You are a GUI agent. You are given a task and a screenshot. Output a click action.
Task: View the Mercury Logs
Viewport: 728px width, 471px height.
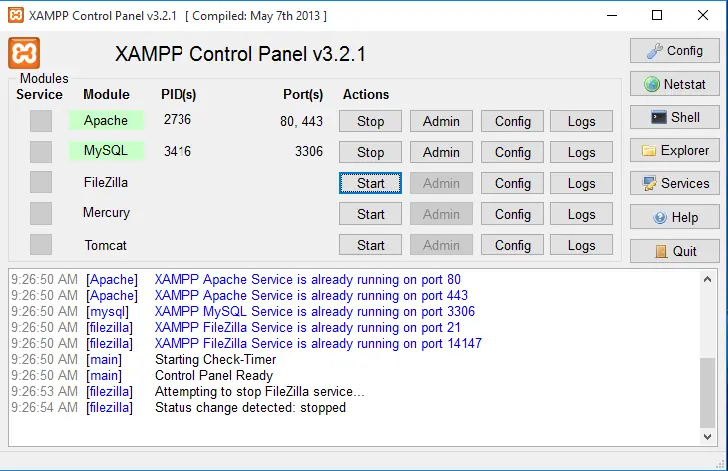coord(581,214)
